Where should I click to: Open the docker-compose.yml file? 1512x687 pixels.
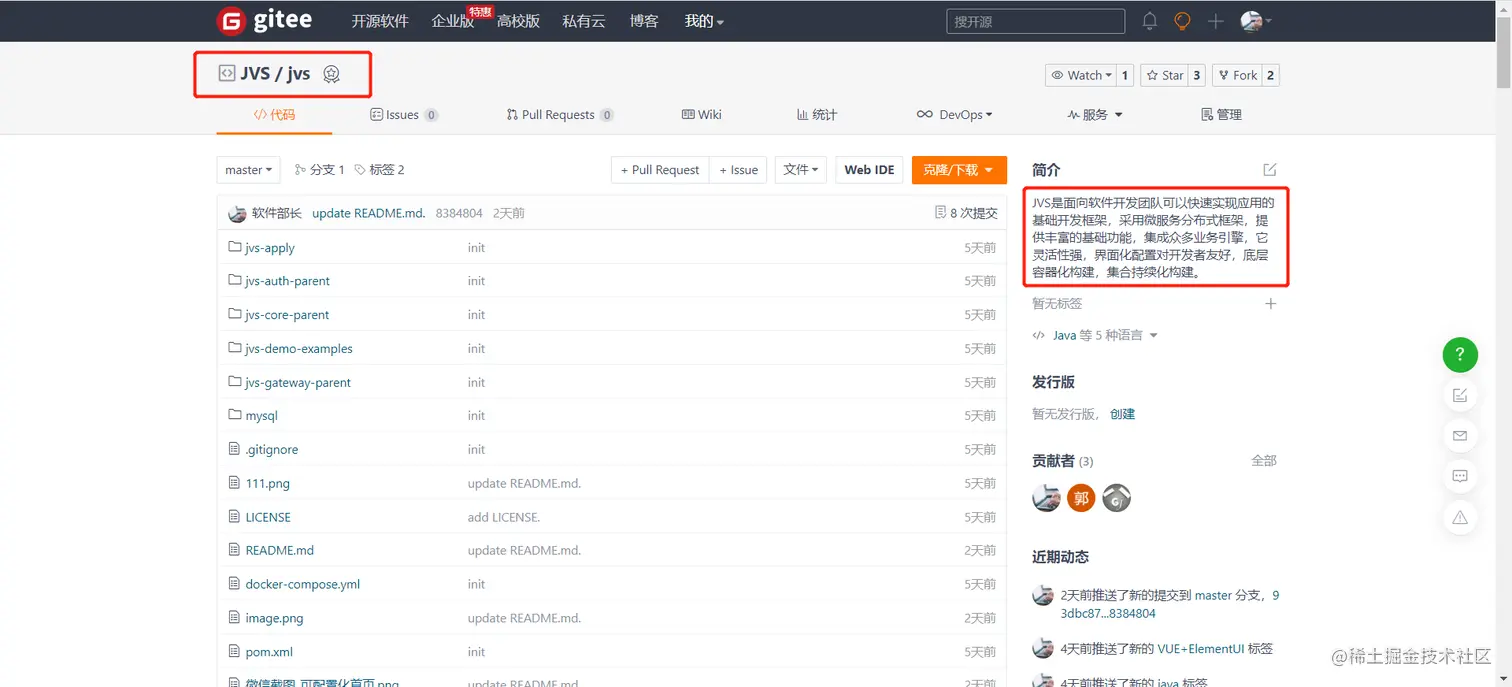[303, 584]
